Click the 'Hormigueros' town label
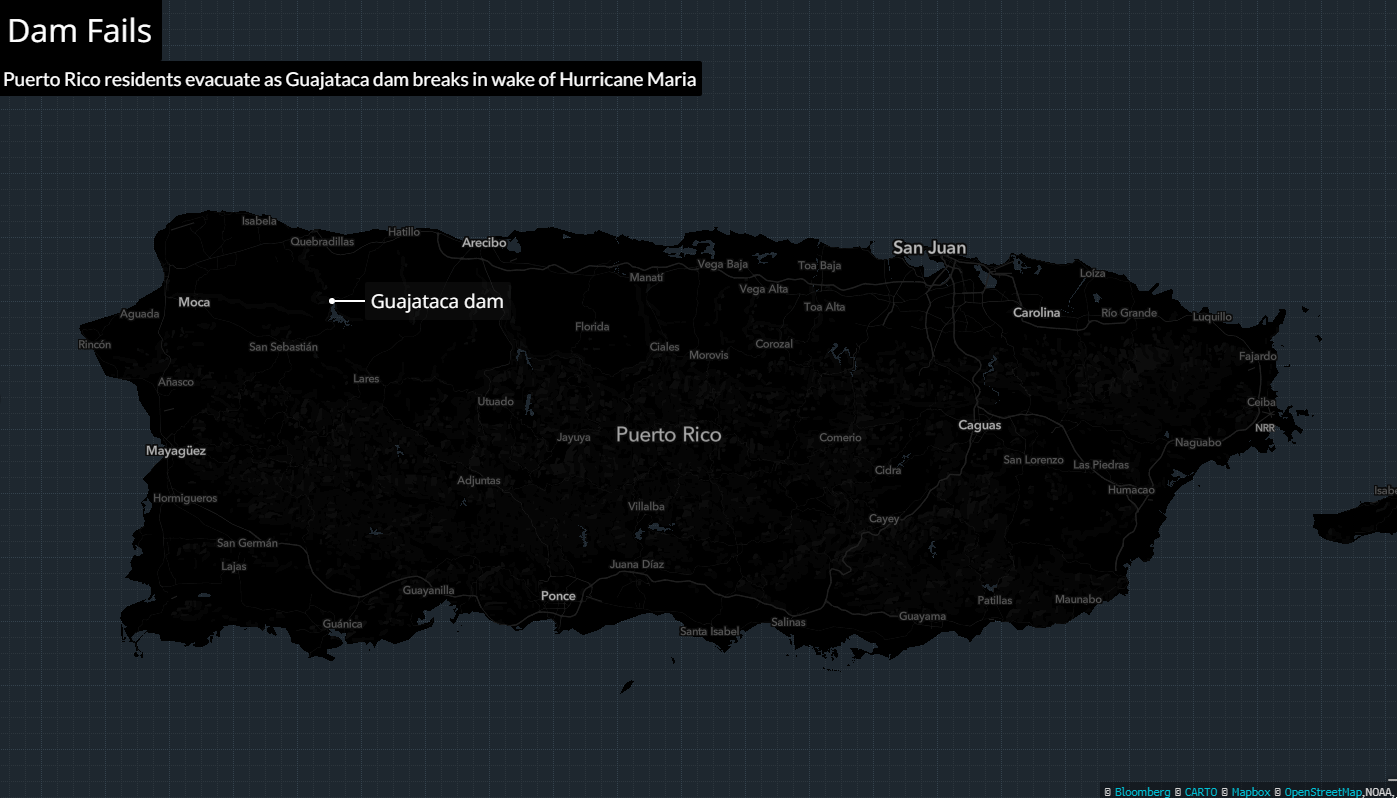 click(185, 498)
